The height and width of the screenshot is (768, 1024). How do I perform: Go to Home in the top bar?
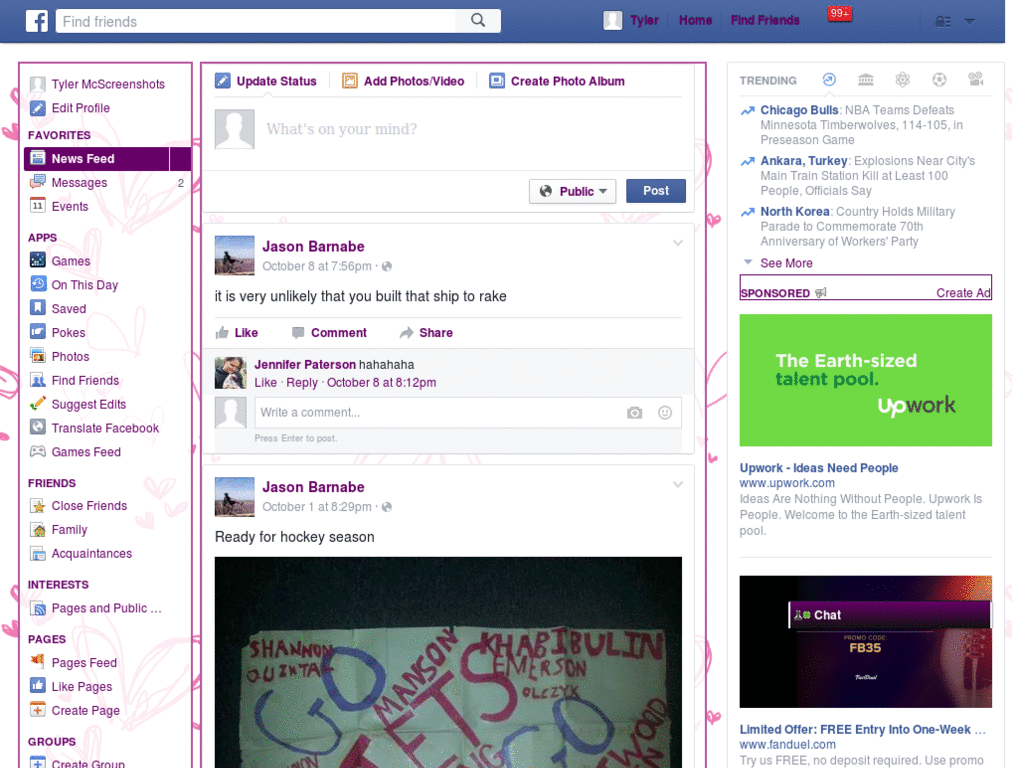[x=695, y=20]
